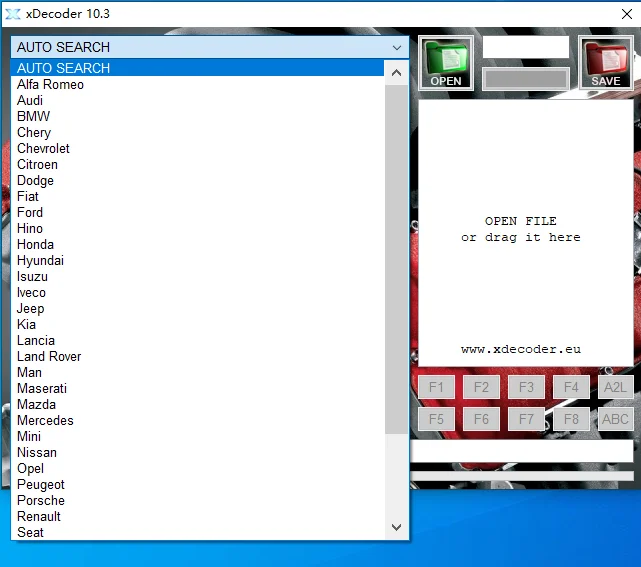The image size is (641, 567).
Task: Select Isuzu in the brand list
Action: [197, 276]
